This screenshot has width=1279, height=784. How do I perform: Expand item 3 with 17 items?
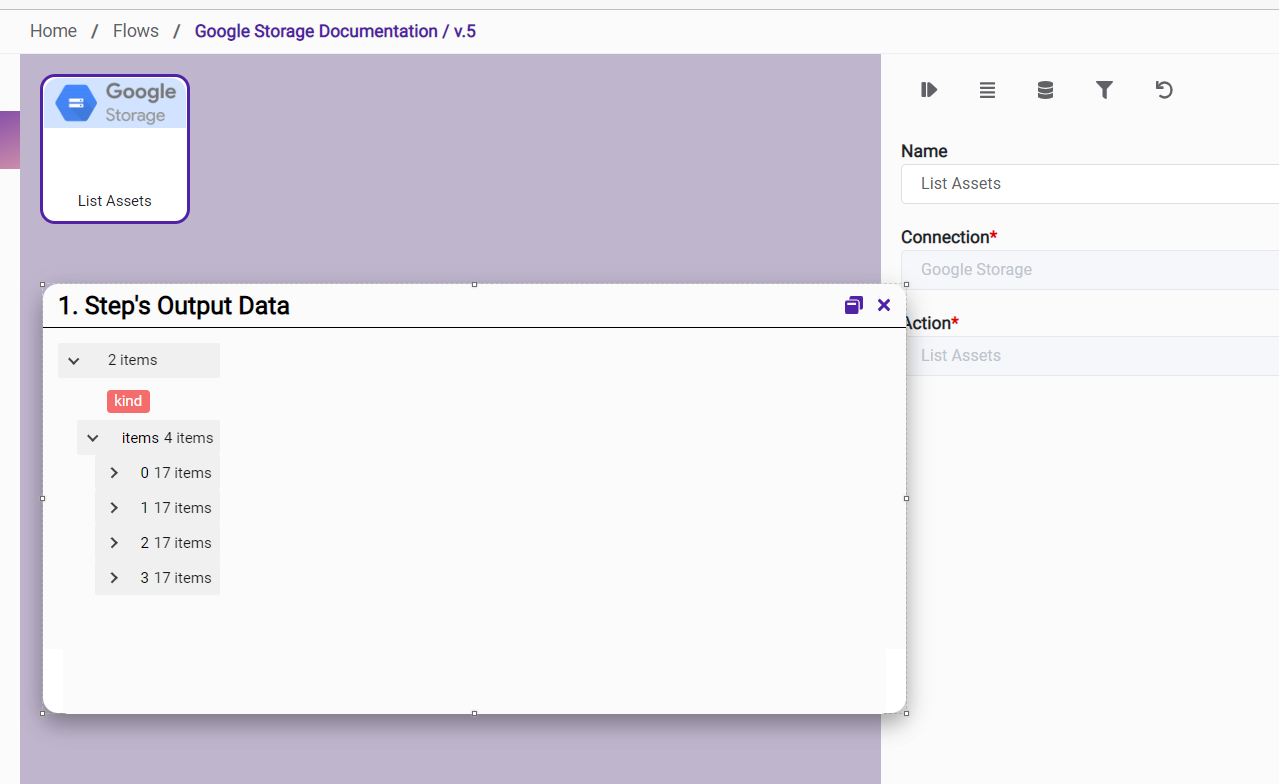coord(114,578)
